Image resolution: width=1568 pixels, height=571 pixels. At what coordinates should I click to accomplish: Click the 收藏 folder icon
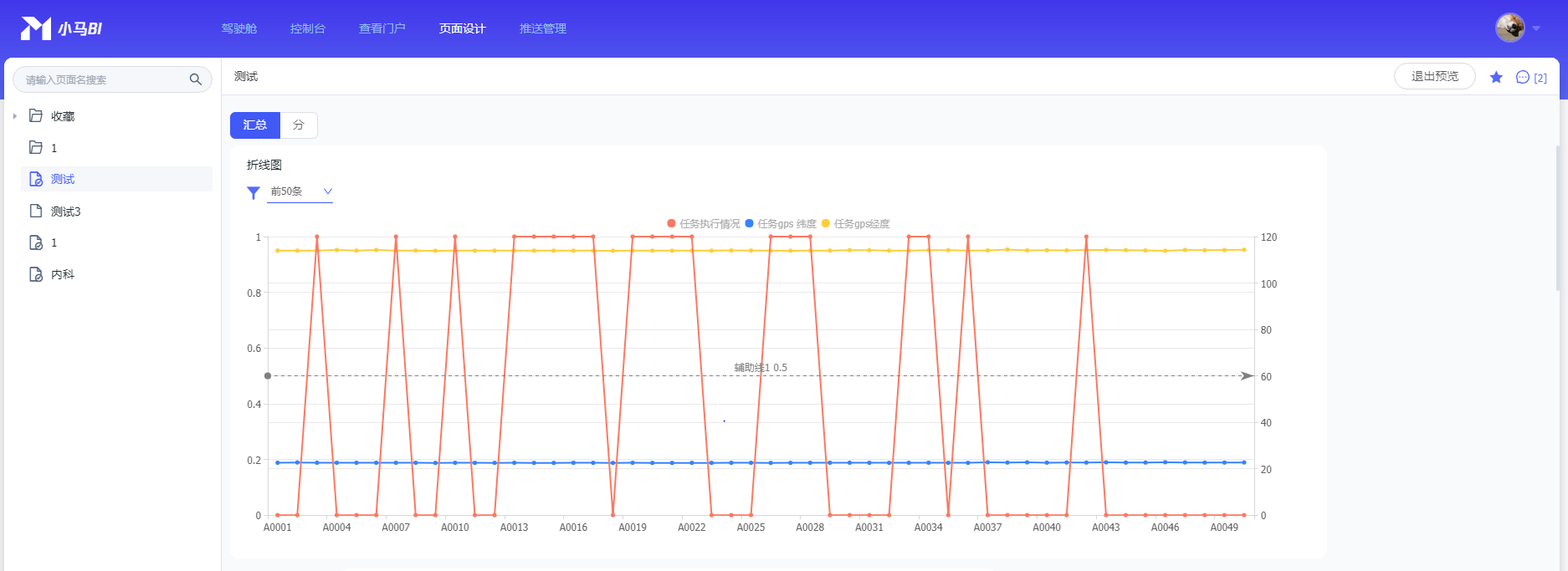point(36,115)
